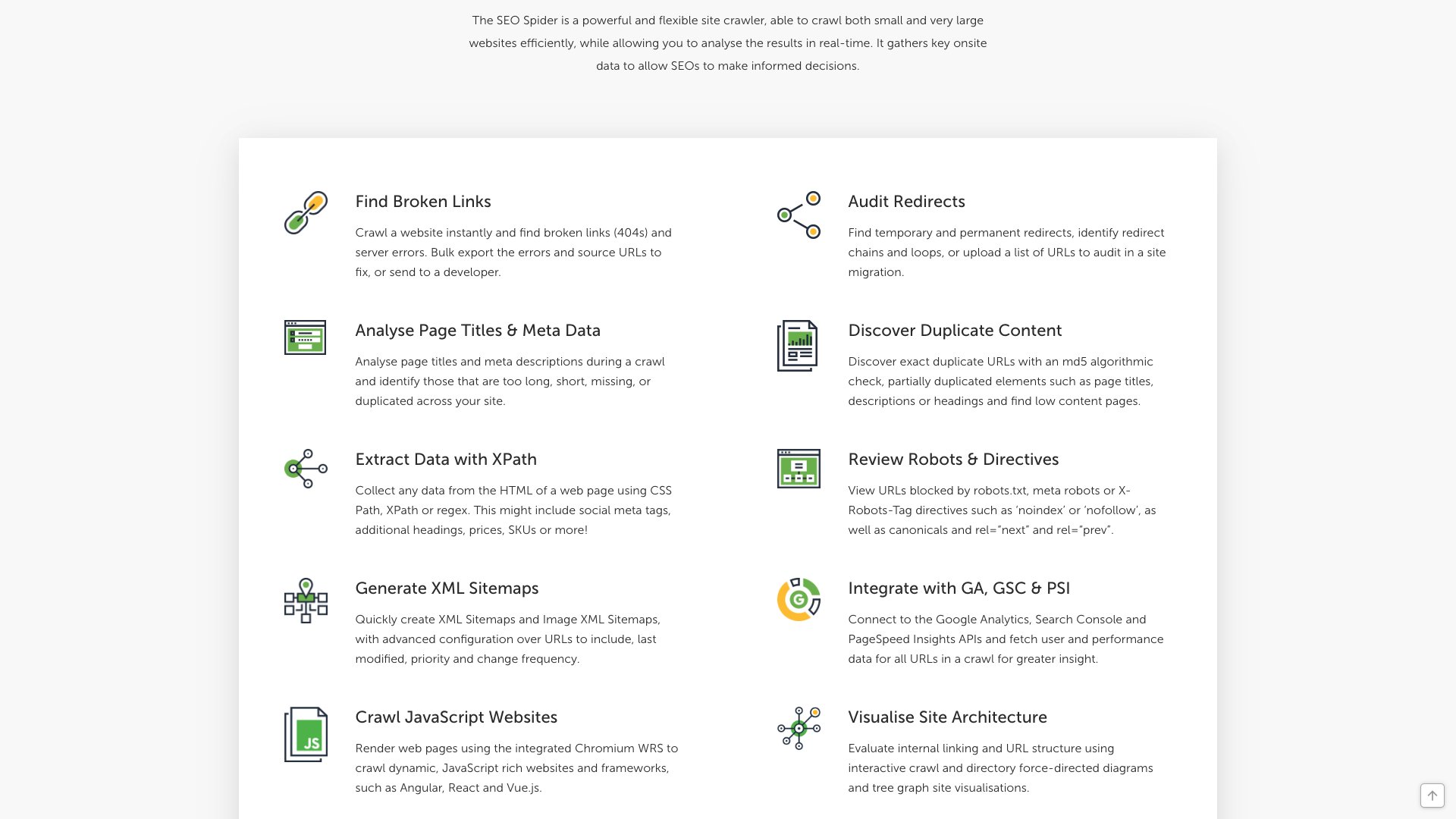Open Generate XML Sitemaps heading
The width and height of the screenshot is (1456, 819).
(x=446, y=588)
